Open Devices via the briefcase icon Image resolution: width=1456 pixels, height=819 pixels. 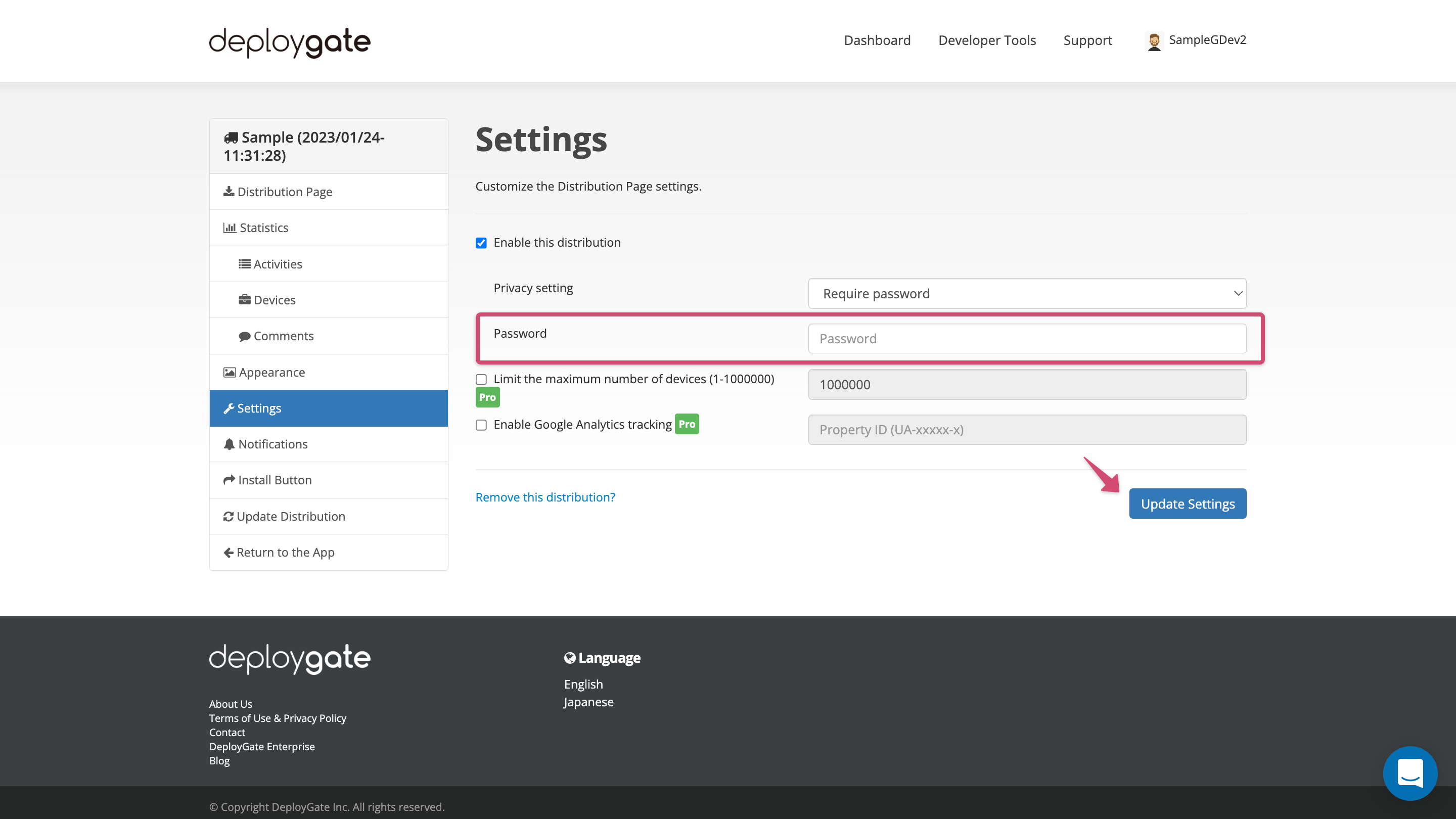tap(244, 300)
